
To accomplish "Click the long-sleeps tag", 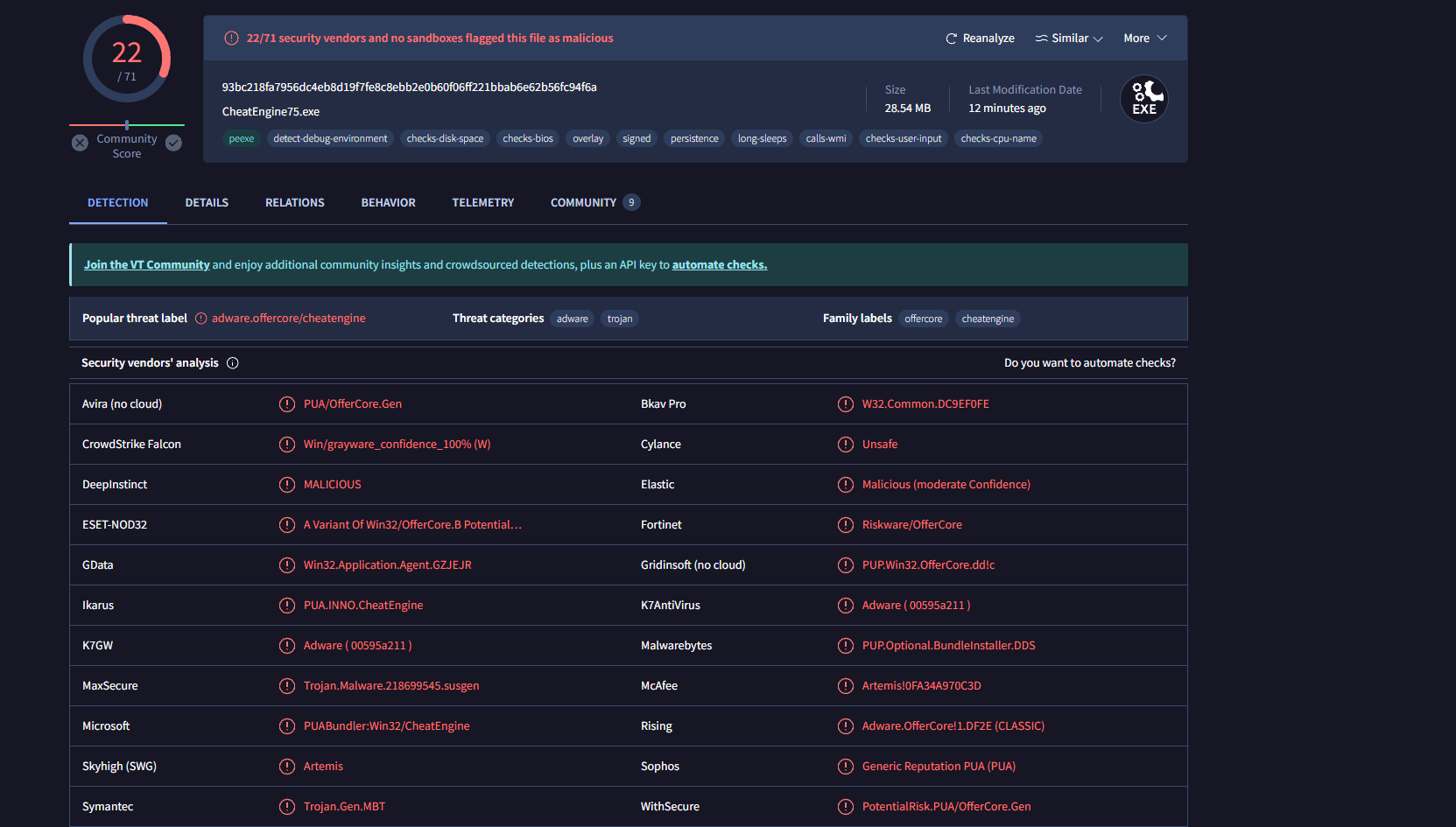I will [x=762, y=139].
